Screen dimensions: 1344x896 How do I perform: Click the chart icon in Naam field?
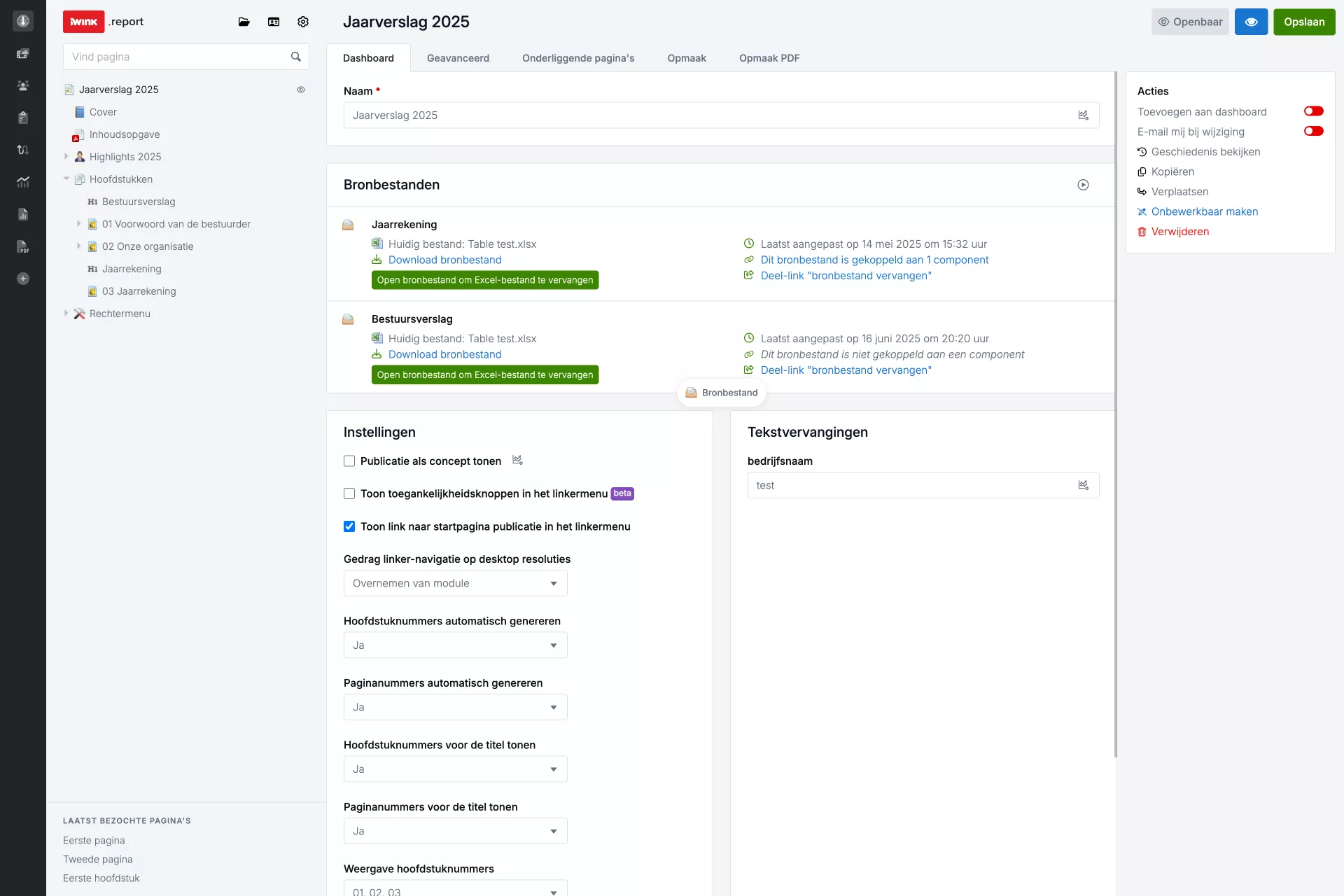[x=1083, y=115]
